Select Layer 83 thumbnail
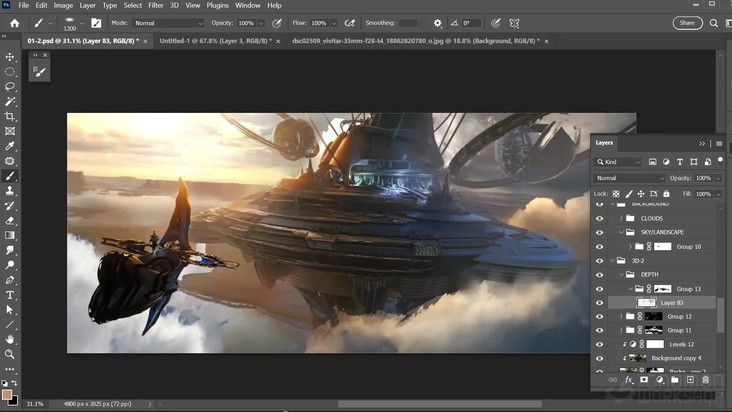The image size is (732, 412). coord(646,302)
